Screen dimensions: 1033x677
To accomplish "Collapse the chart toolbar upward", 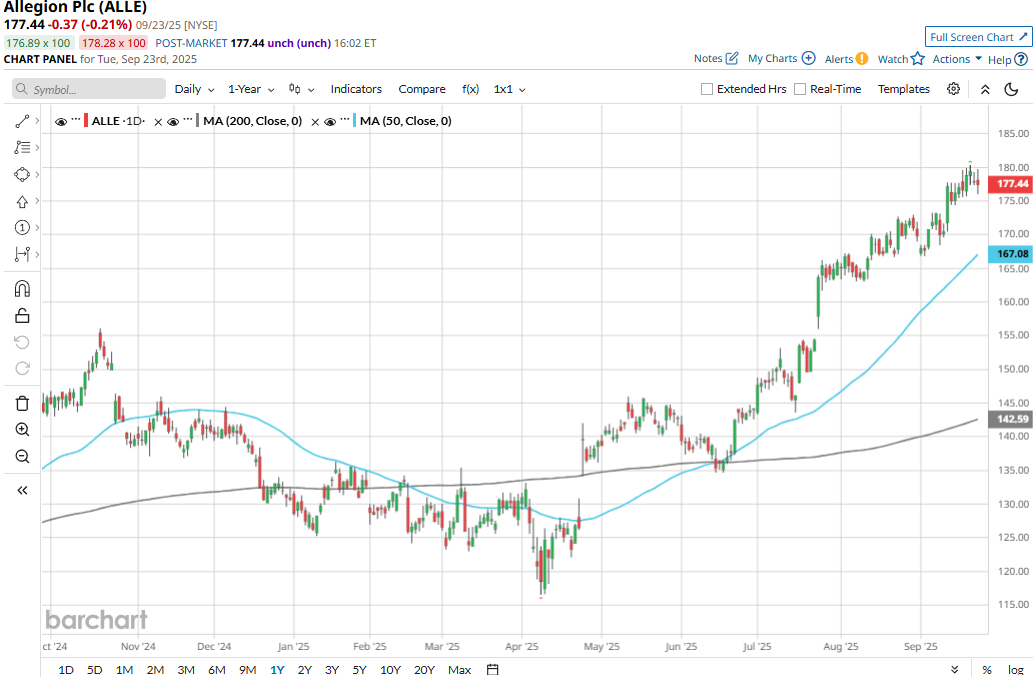I will (x=985, y=90).
